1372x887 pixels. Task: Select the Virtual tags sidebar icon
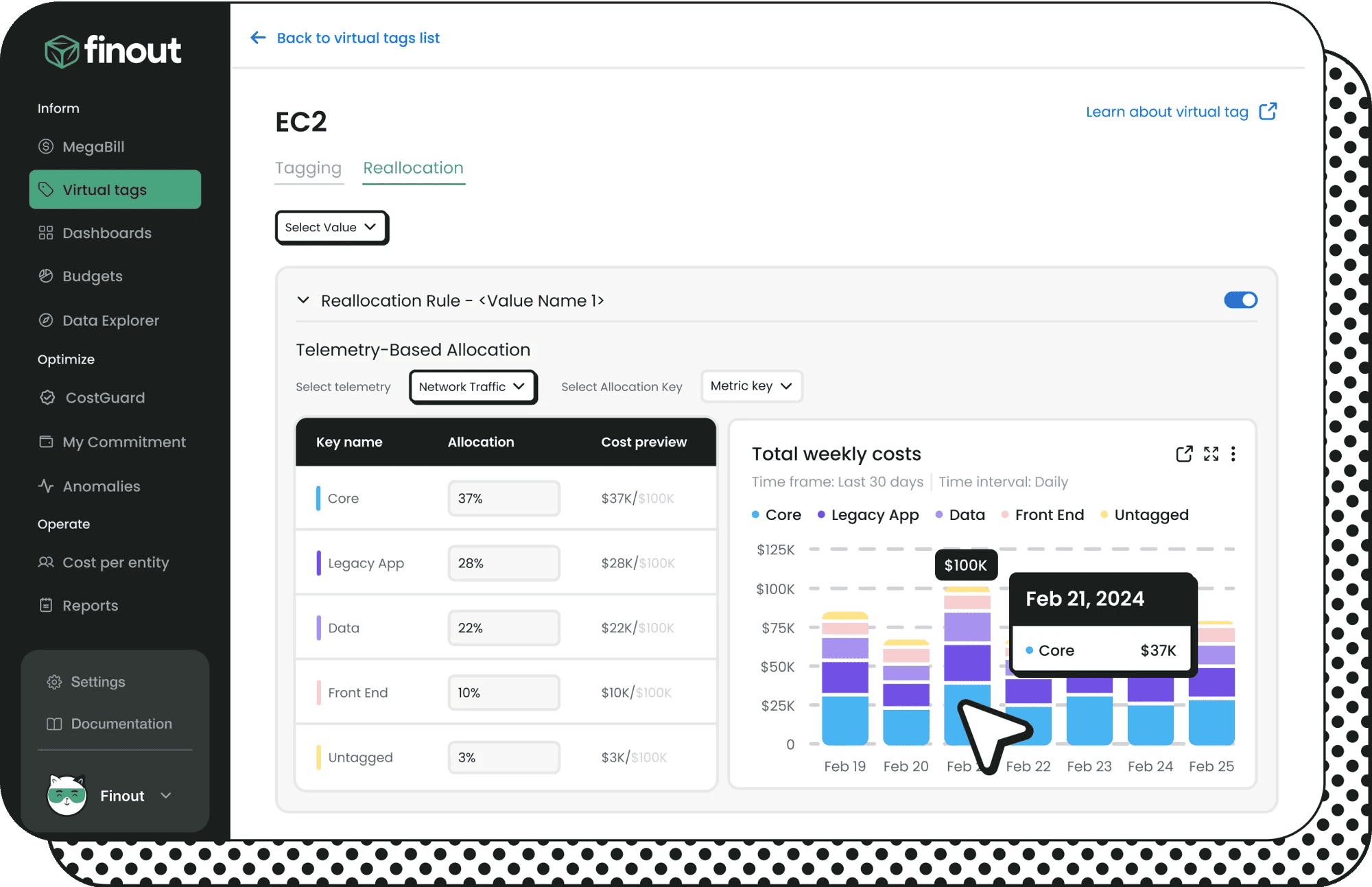coord(45,189)
